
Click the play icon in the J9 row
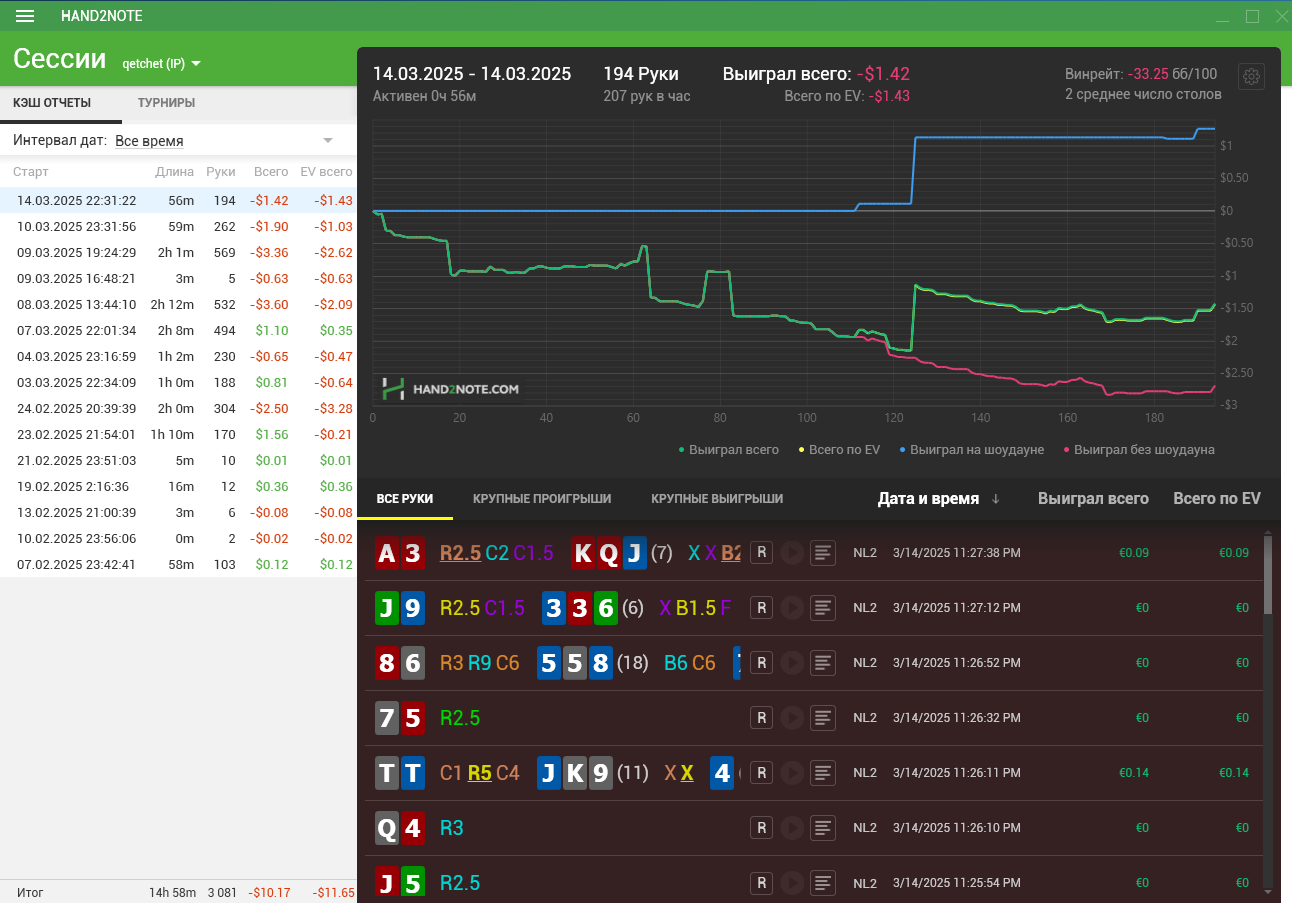point(792,608)
